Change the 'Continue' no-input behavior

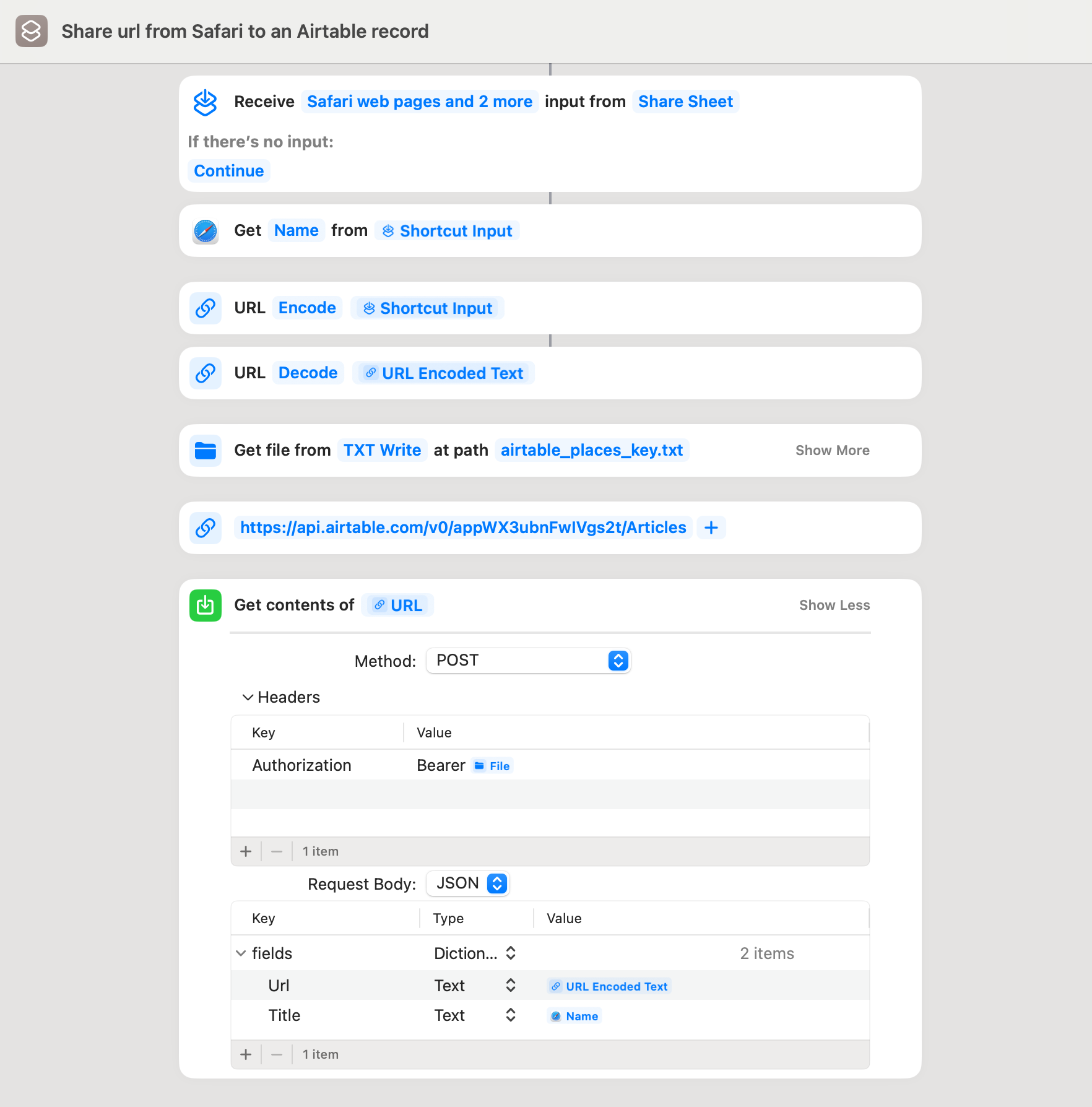pos(229,171)
